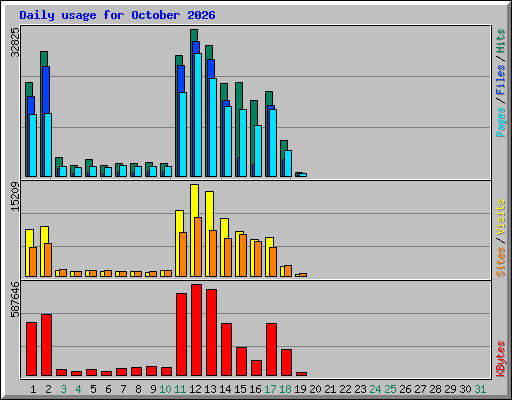Click the red KBytes bar for day 11
This screenshot has width=512, height=400.
coord(181,335)
